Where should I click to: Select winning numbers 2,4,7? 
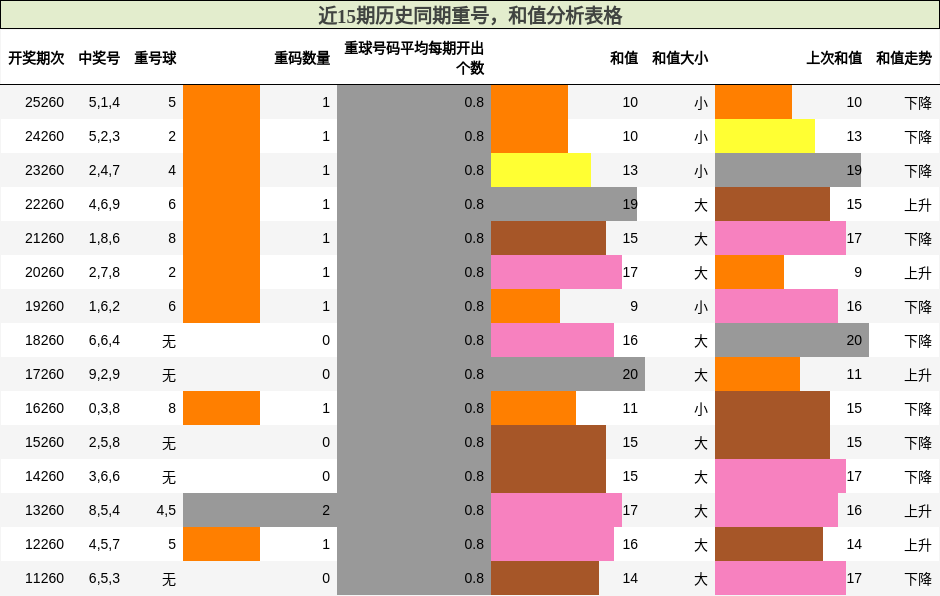(104, 170)
